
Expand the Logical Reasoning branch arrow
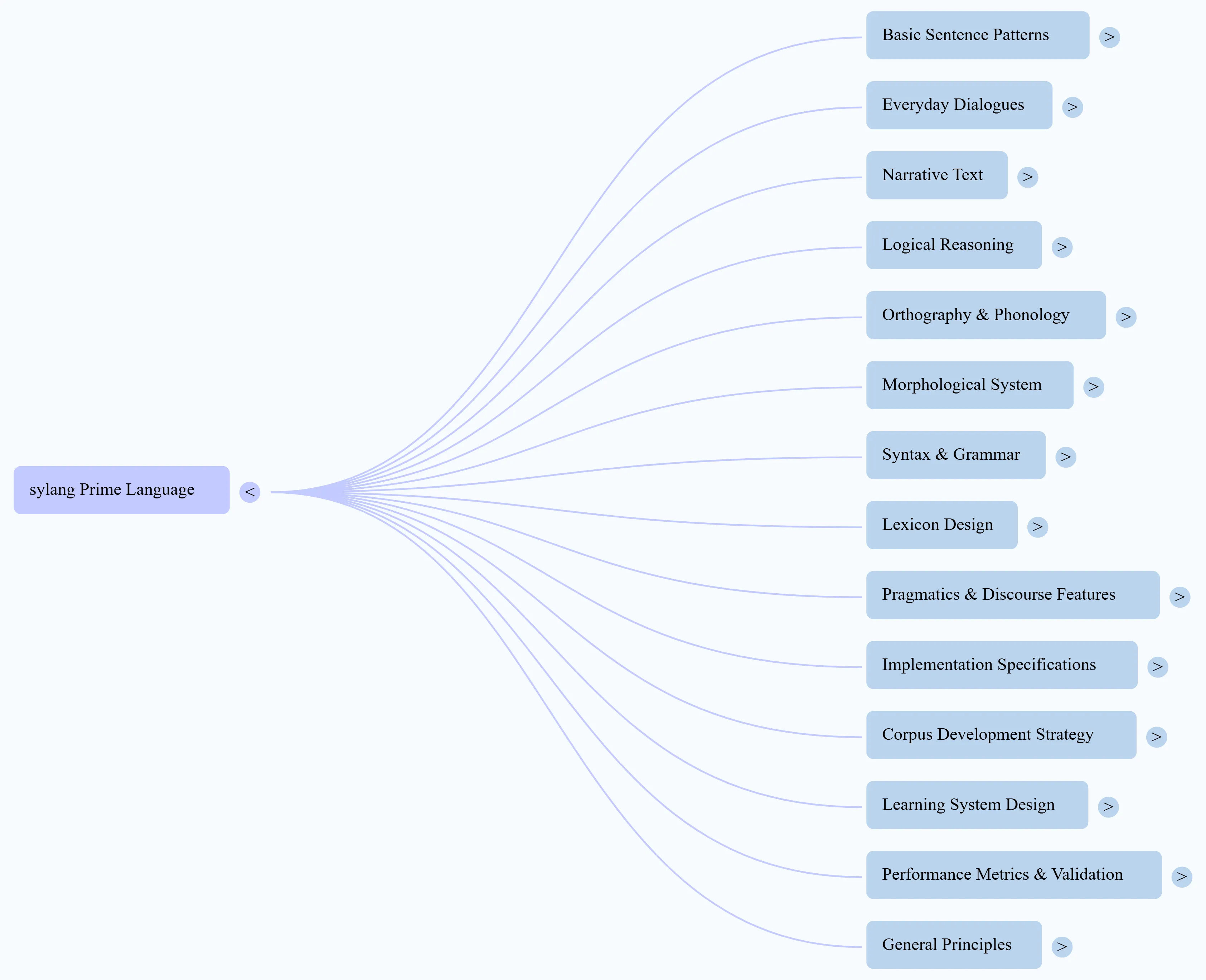pos(1061,247)
